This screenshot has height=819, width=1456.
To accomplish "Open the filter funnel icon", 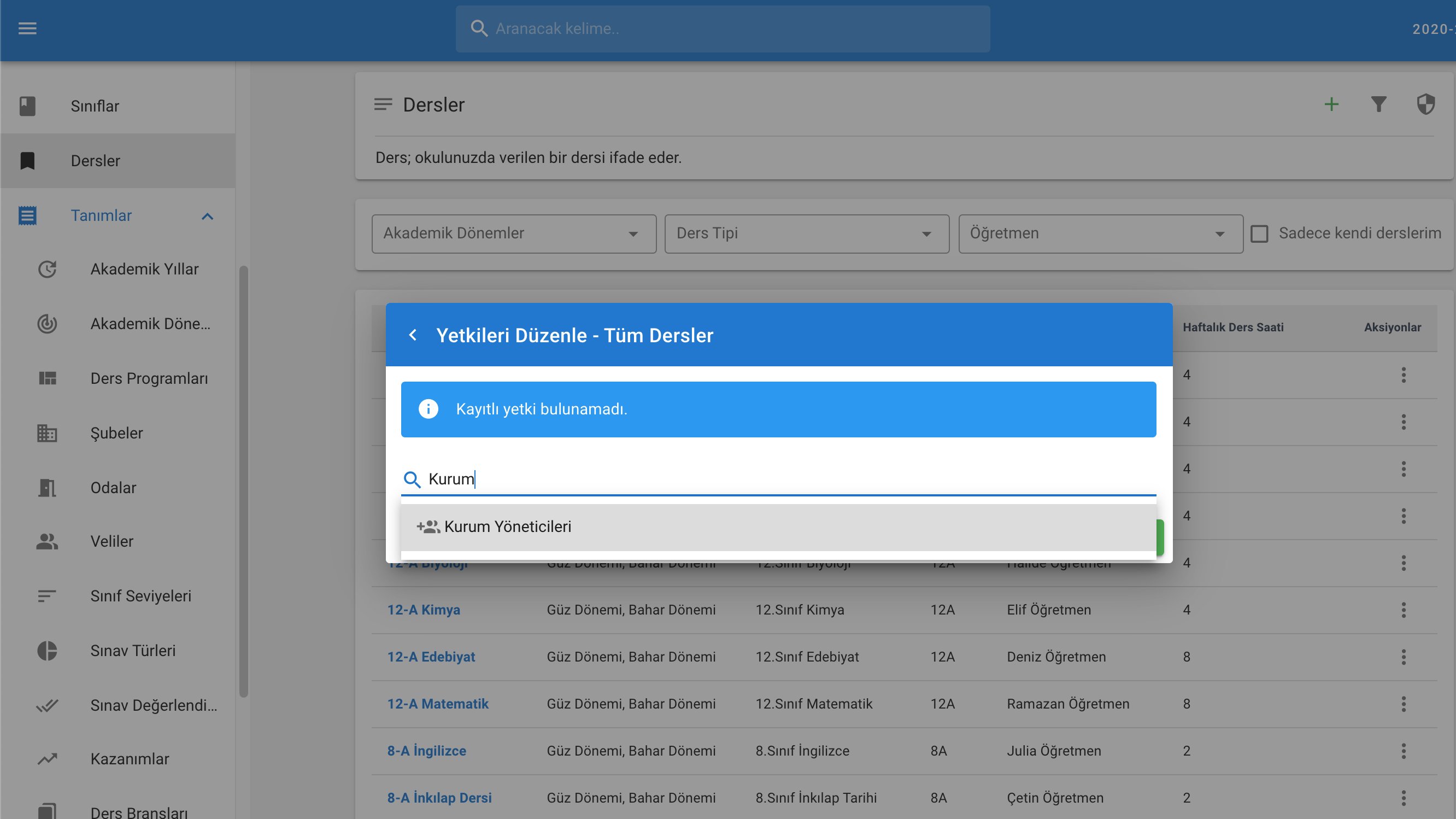I will [x=1378, y=104].
